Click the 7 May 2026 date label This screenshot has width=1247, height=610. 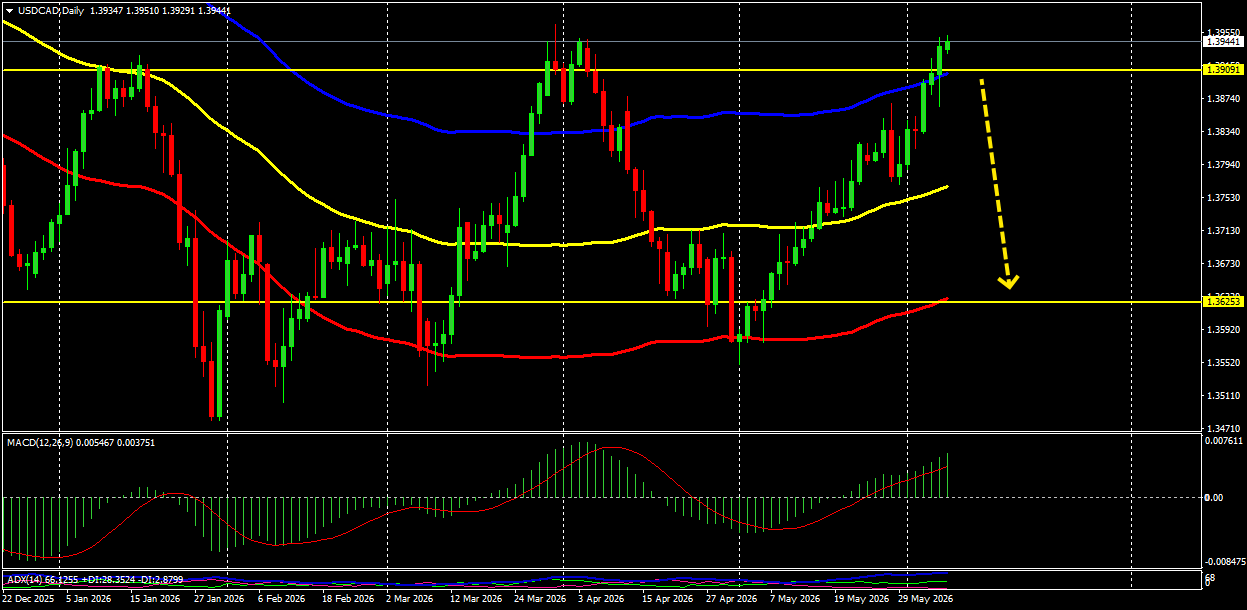[x=794, y=599]
